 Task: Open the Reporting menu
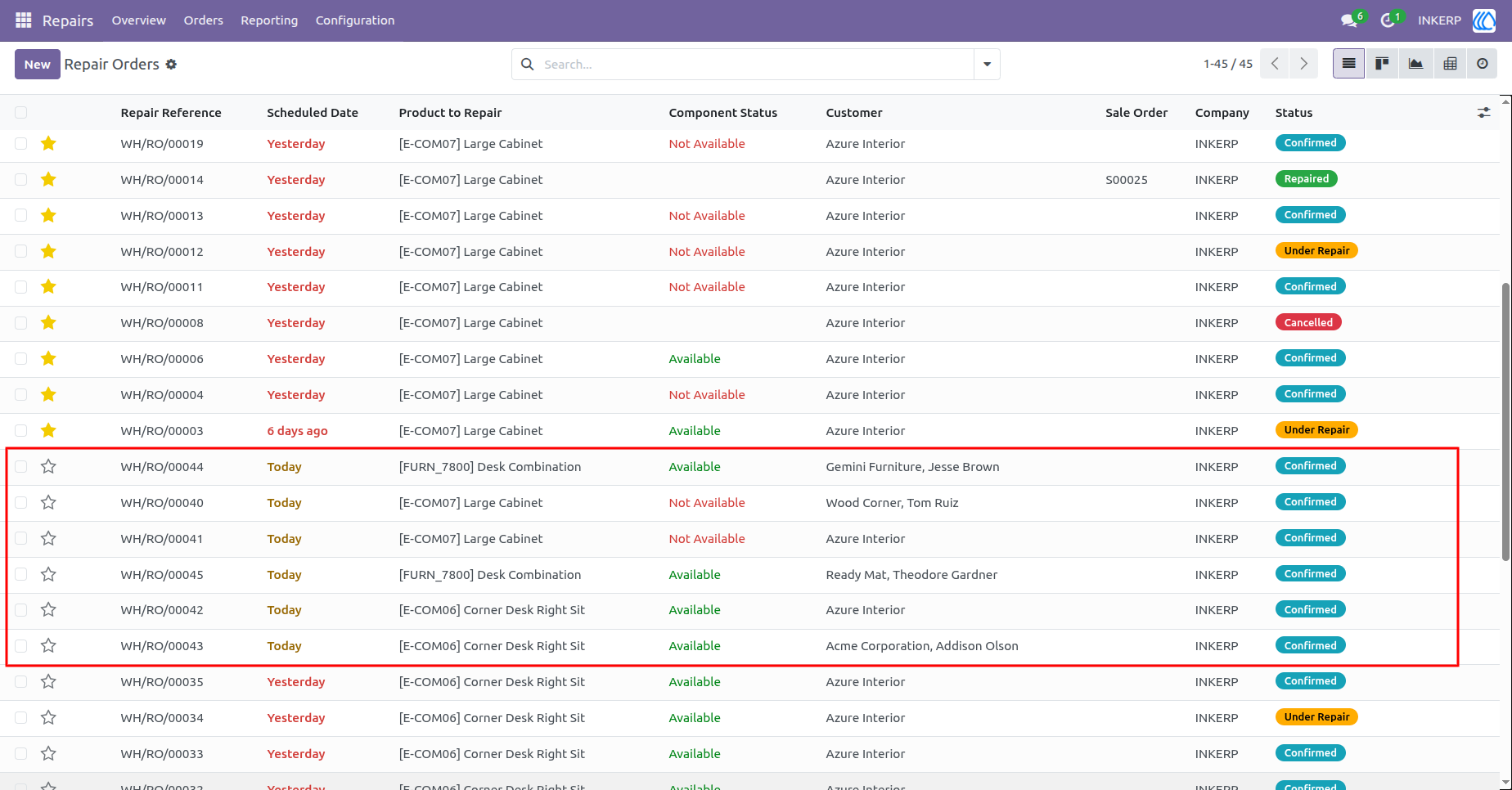pyautogui.click(x=269, y=20)
